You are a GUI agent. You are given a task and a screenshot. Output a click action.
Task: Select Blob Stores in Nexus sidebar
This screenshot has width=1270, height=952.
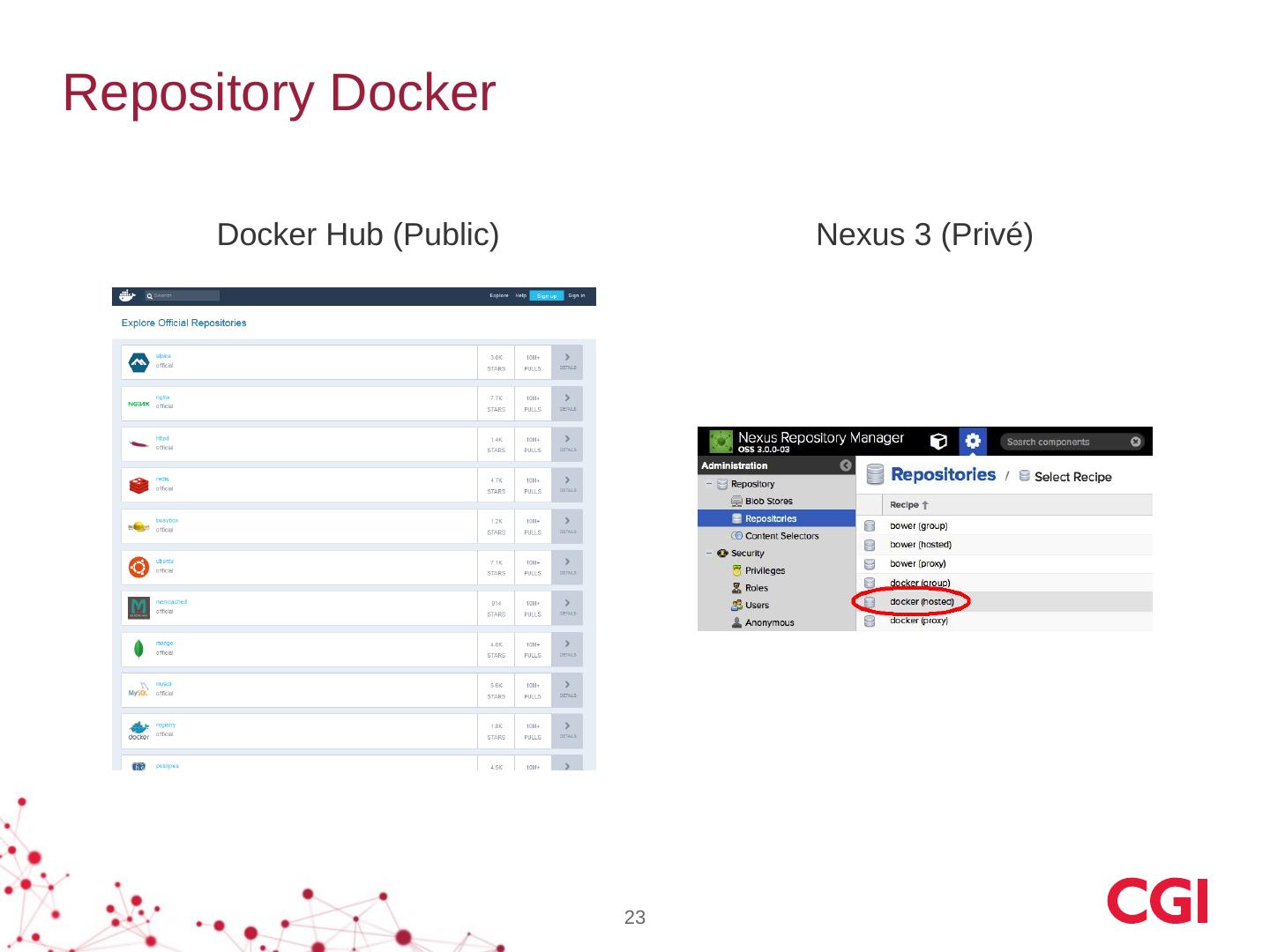768,502
